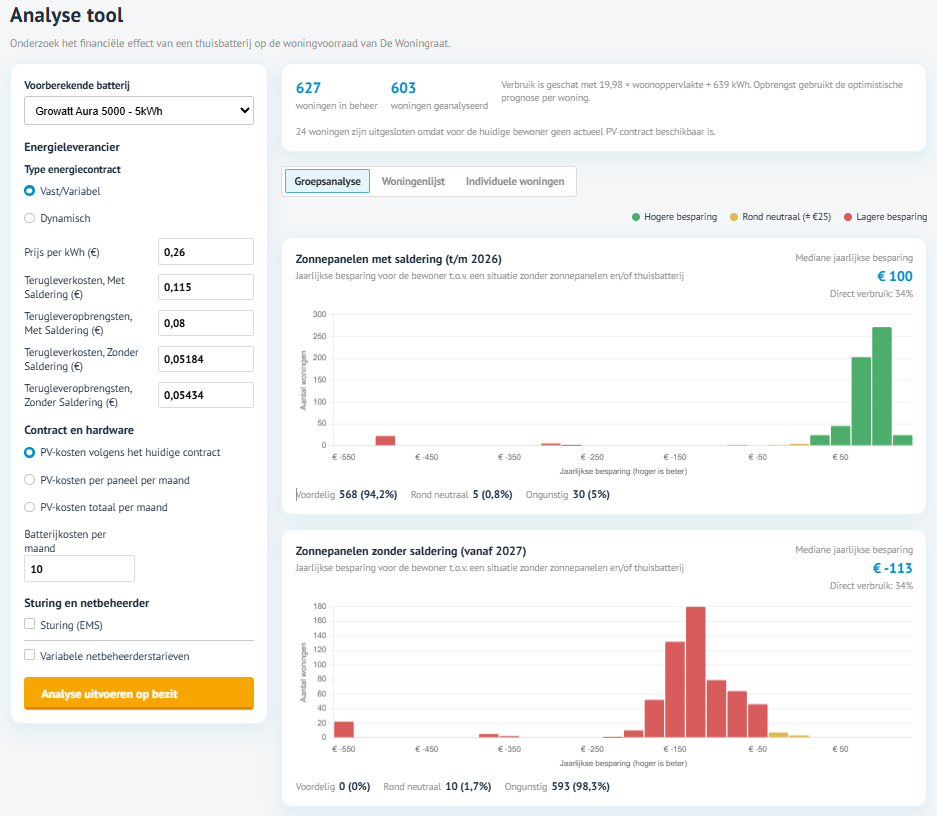Click the Contract en hardware heading
Image resolution: width=937 pixels, height=816 pixels.
(79, 430)
